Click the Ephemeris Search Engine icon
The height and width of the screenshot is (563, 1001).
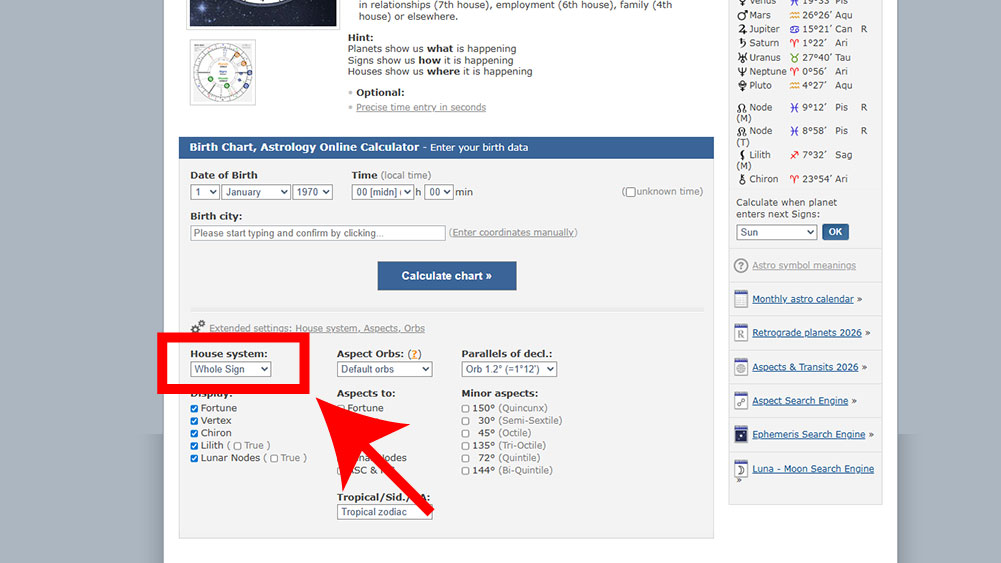[741, 435]
